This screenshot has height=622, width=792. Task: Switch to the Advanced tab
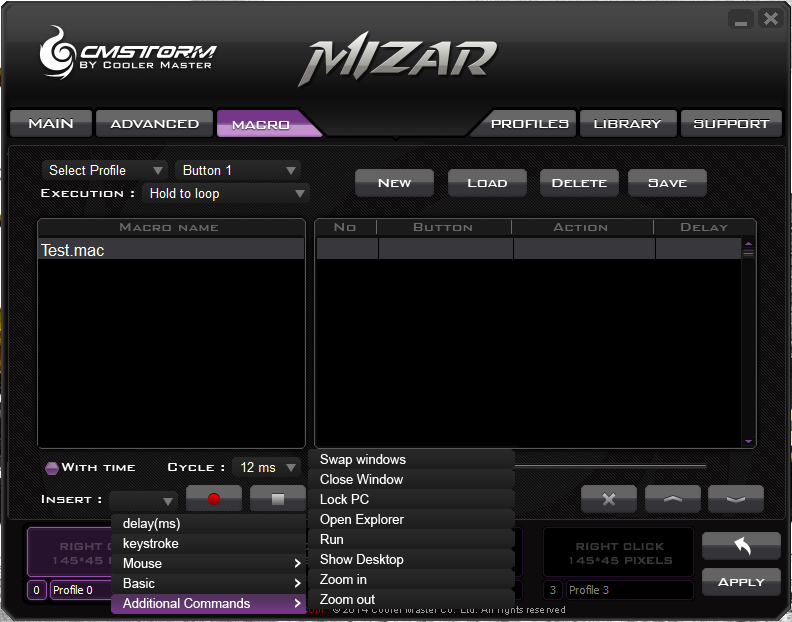(154, 124)
